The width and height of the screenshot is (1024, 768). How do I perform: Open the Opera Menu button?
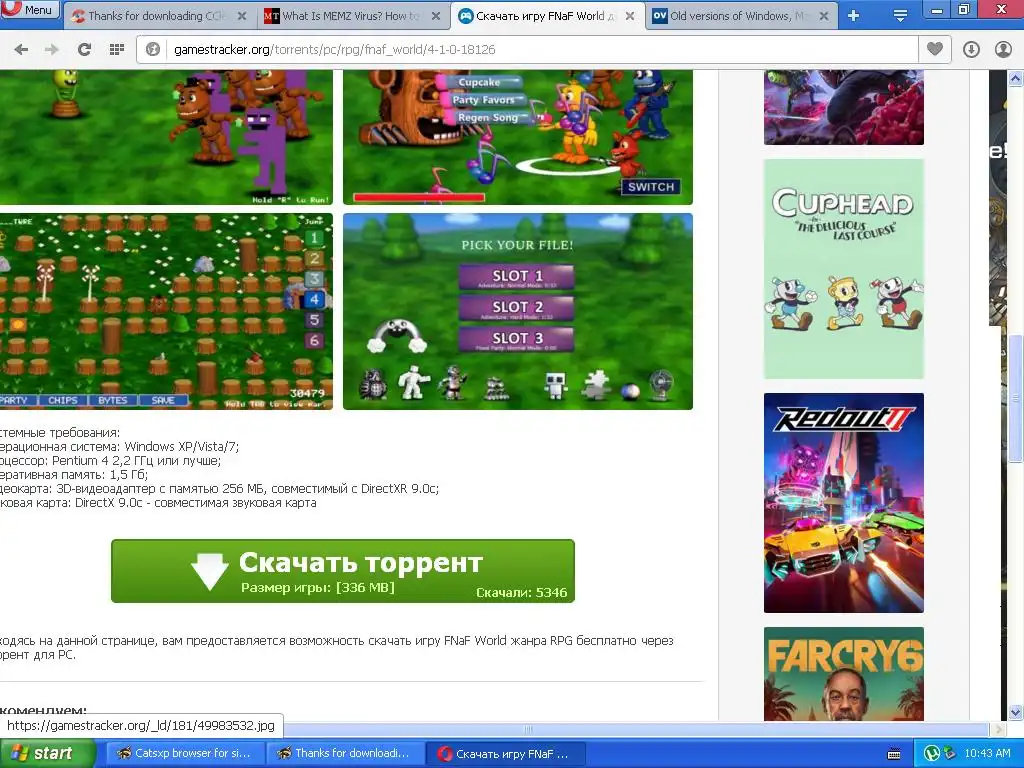[29, 9]
